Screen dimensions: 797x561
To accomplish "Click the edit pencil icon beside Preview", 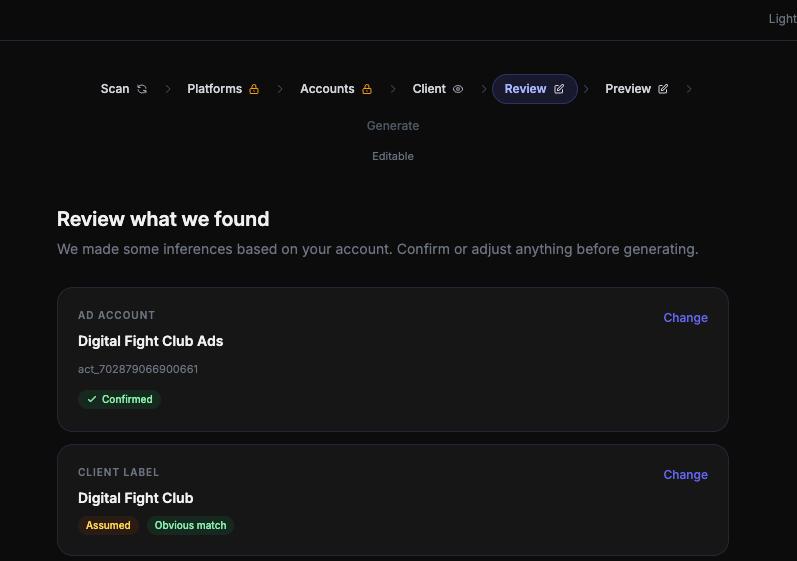I will pos(663,89).
